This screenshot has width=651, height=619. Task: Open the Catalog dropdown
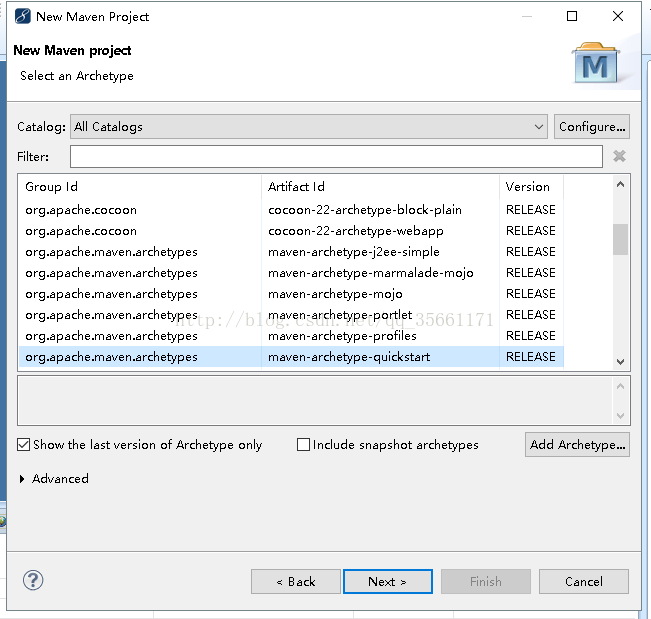pos(309,127)
